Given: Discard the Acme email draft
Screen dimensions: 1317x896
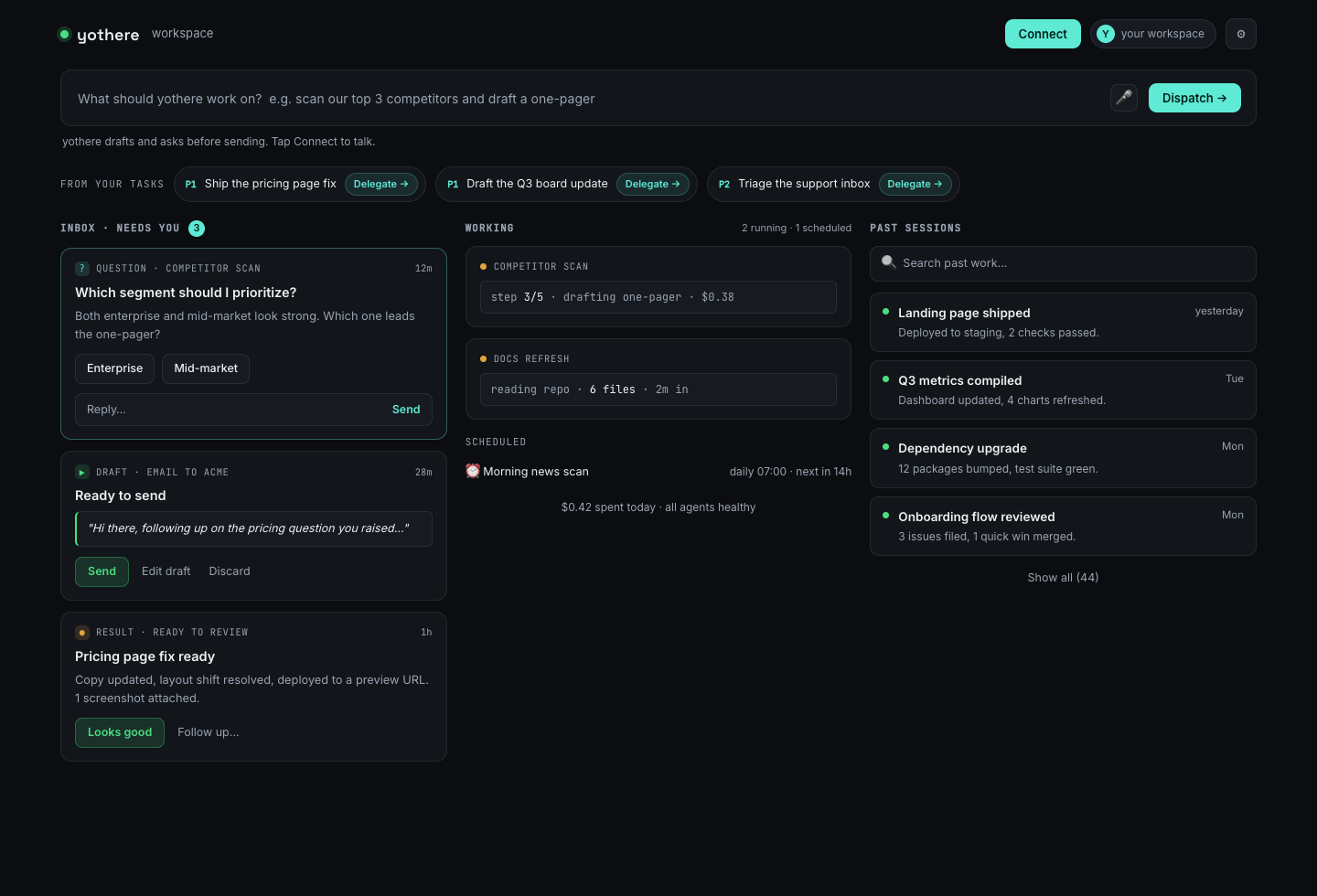Looking at the screenshot, I should pyautogui.click(x=230, y=571).
